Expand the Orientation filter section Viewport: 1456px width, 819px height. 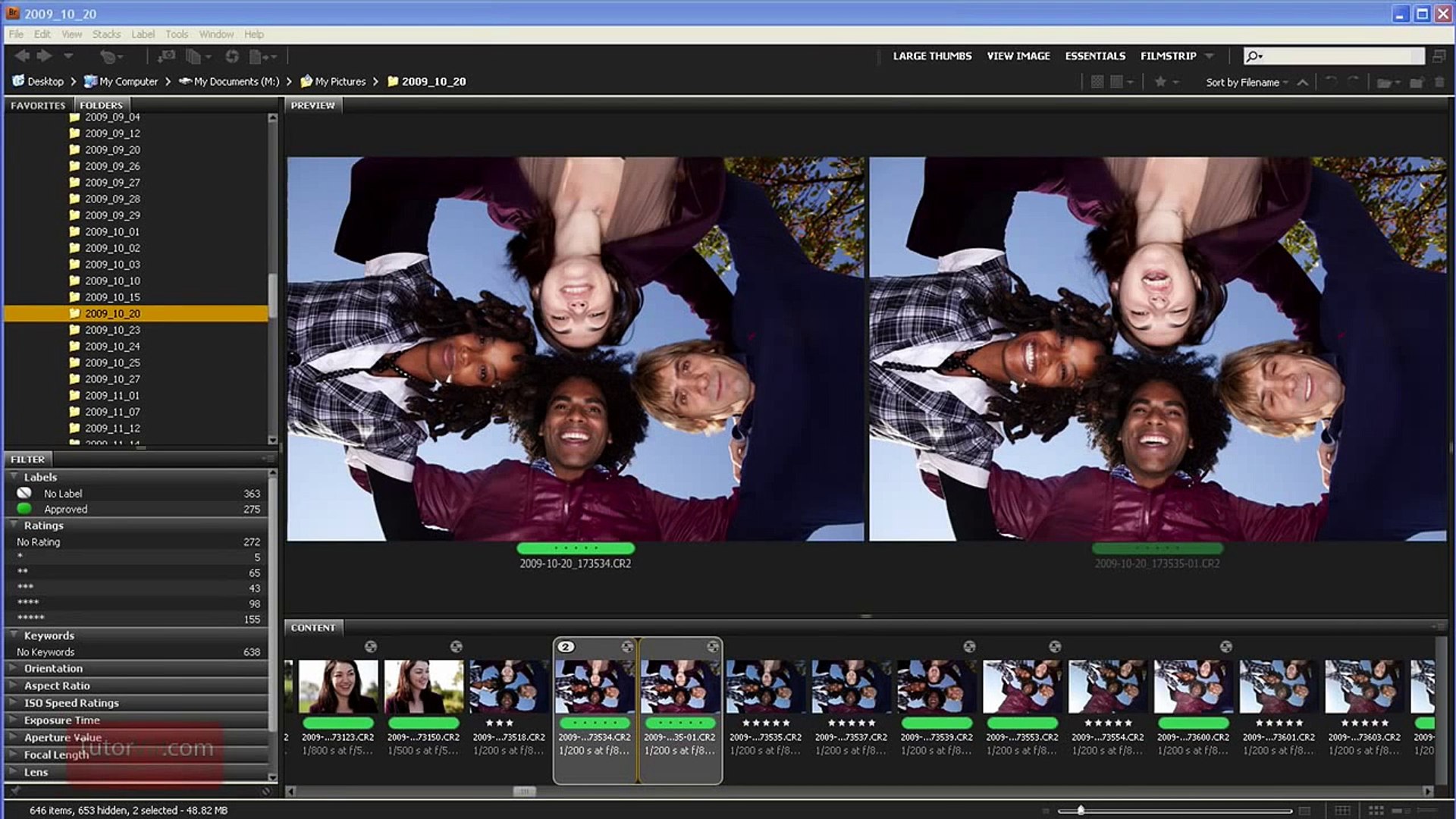click(x=53, y=668)
